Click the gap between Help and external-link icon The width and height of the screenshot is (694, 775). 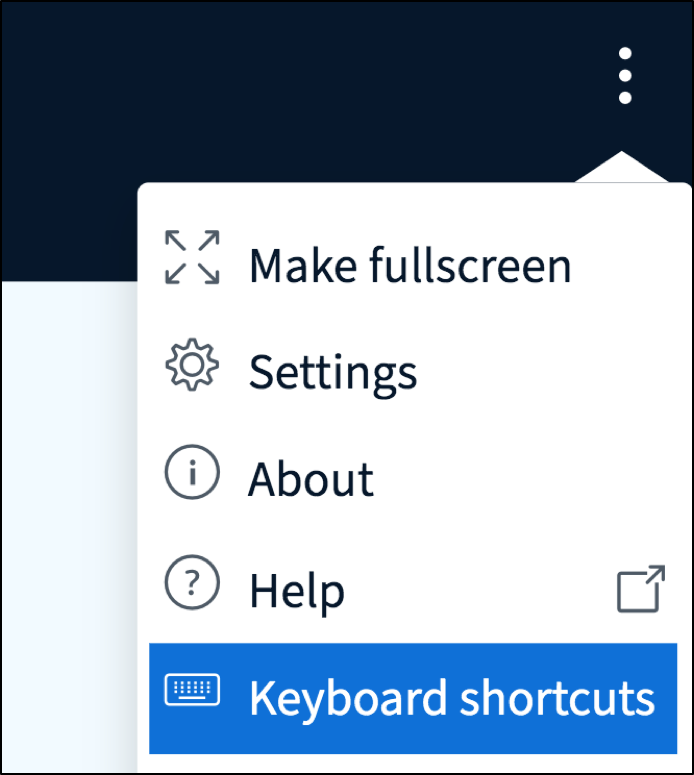tap(480, 591)
